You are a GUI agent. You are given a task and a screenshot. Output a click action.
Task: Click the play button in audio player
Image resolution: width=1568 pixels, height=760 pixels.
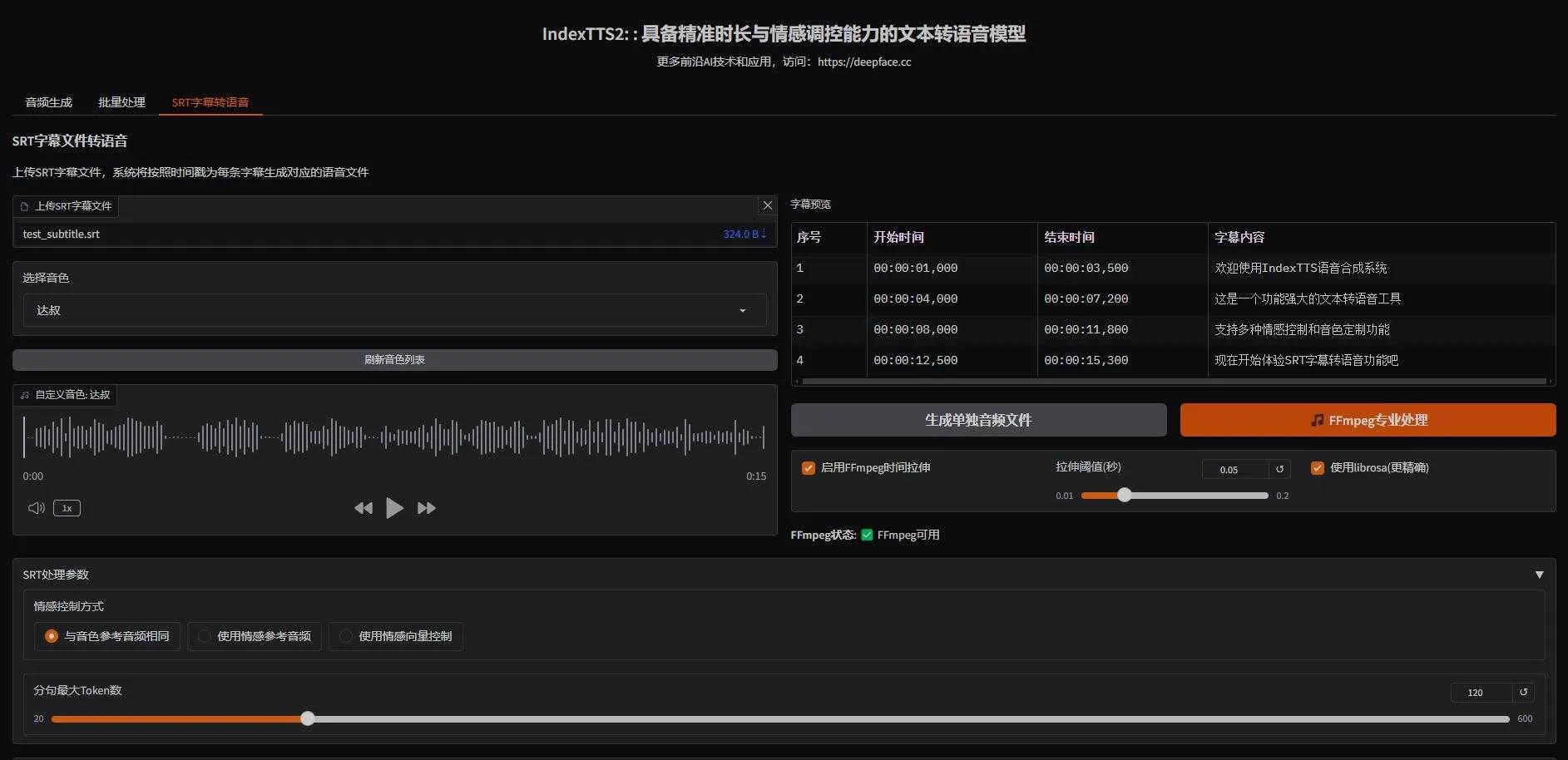coord(394,508)
